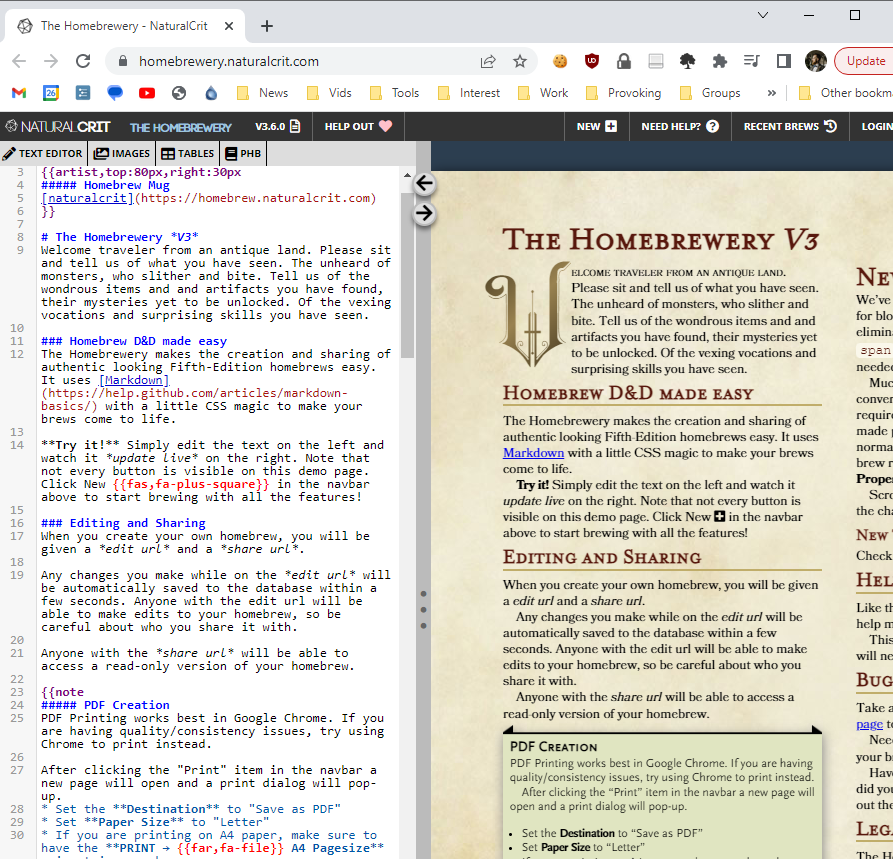Click the forward navigation arrow in Chrome
The height and width of the screenshot is (859, 893).
[x=51, y=61]
